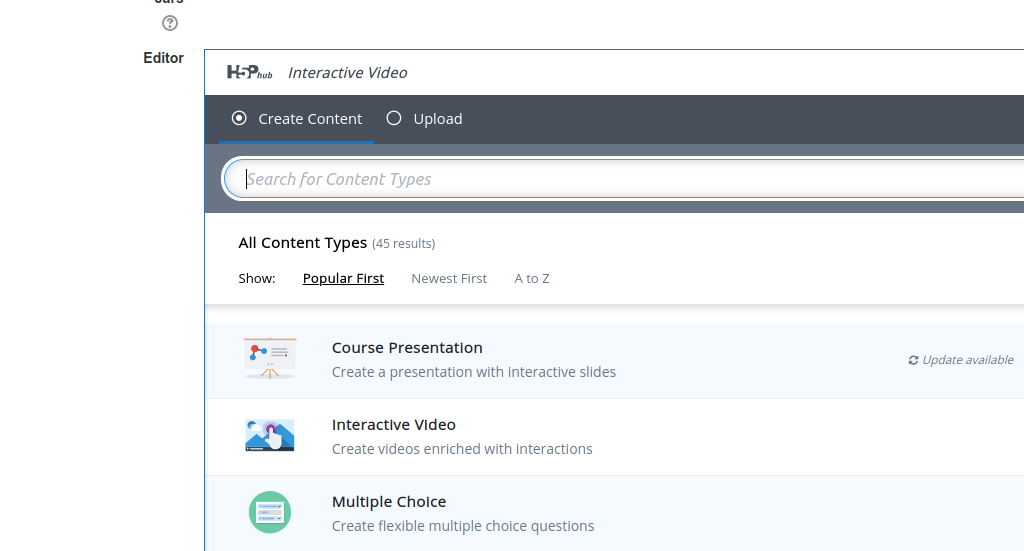Pick the Multiple Choice title
The width and height of the screenshot is (1024, 551).
[x=389, y=502]
